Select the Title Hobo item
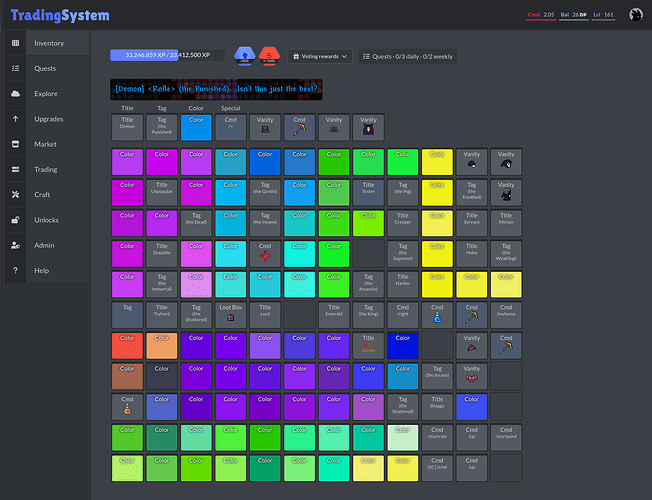The height and width of the screenshot is (500, 652). click(x=472, y=254)
